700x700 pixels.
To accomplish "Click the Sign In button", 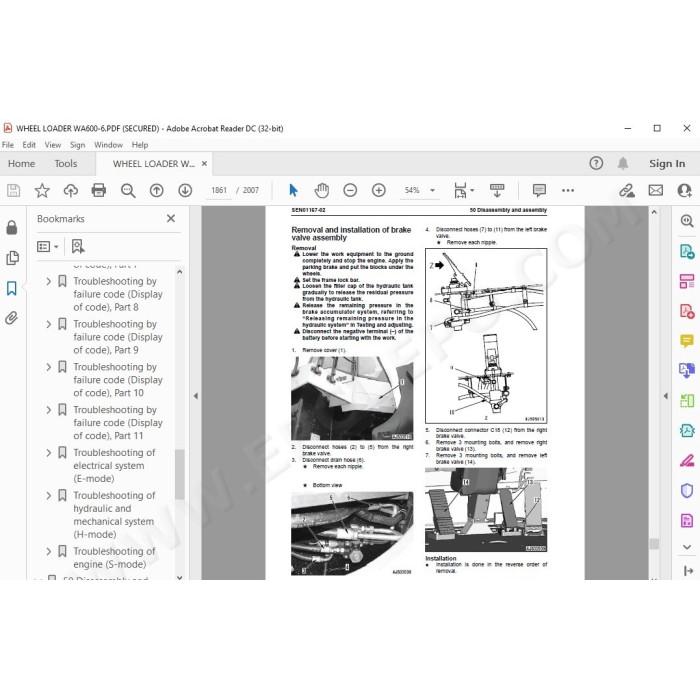I will point(667,164).
